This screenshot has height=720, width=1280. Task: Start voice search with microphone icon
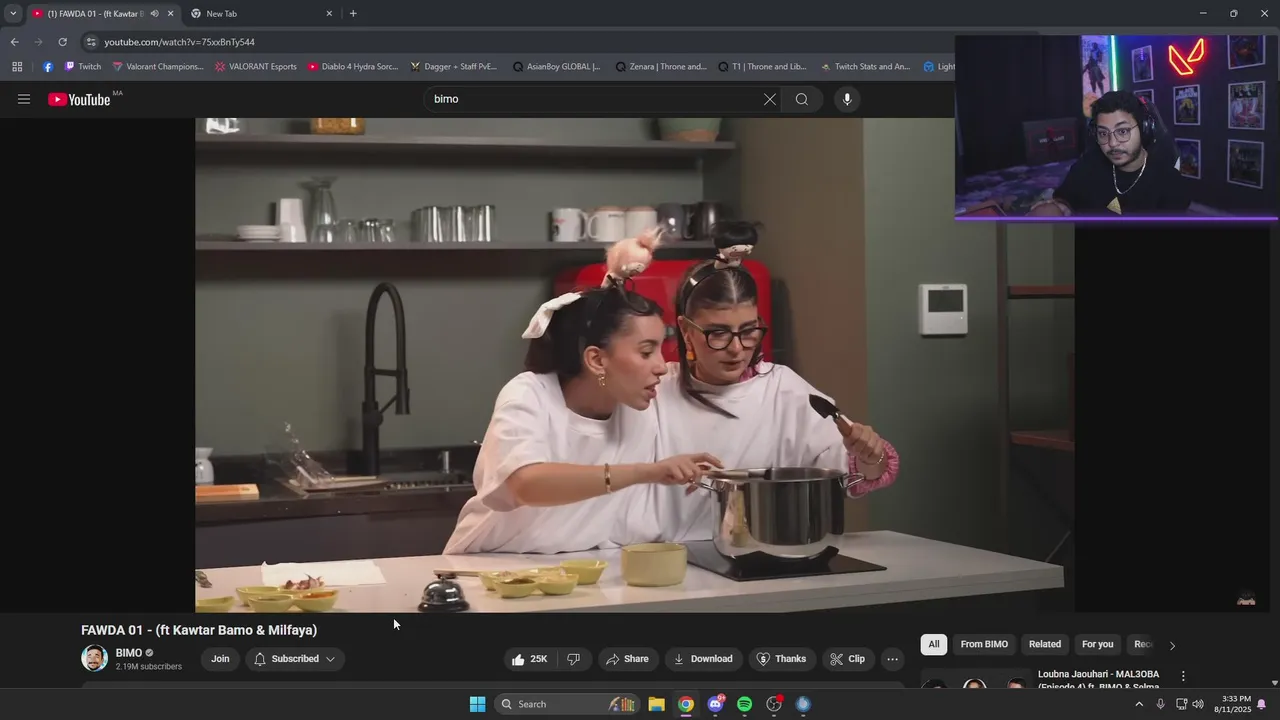click(847, 99)
